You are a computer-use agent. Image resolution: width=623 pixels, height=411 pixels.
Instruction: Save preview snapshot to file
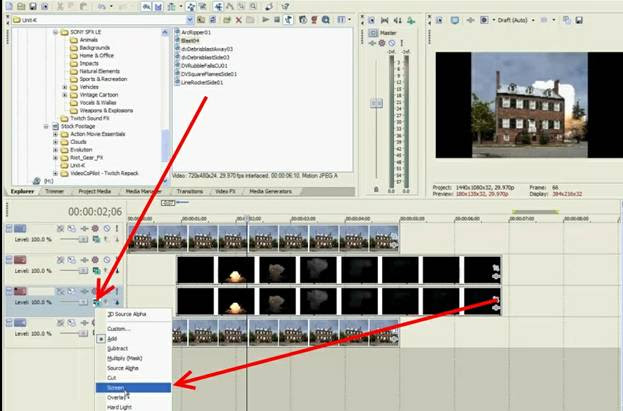pyautogui.click(x=579, y=20)
